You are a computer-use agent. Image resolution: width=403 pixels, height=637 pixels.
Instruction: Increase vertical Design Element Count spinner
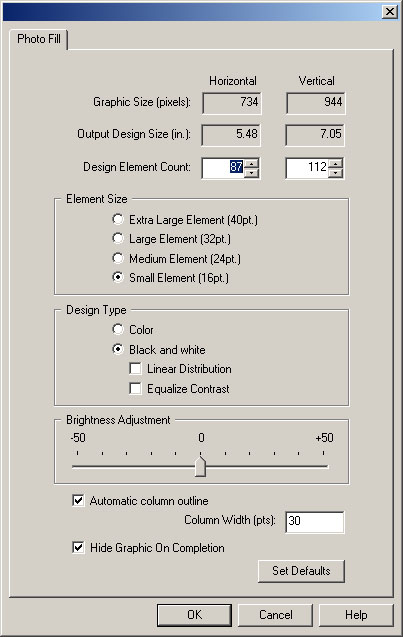pyautogui.click(x=336, y=164)
